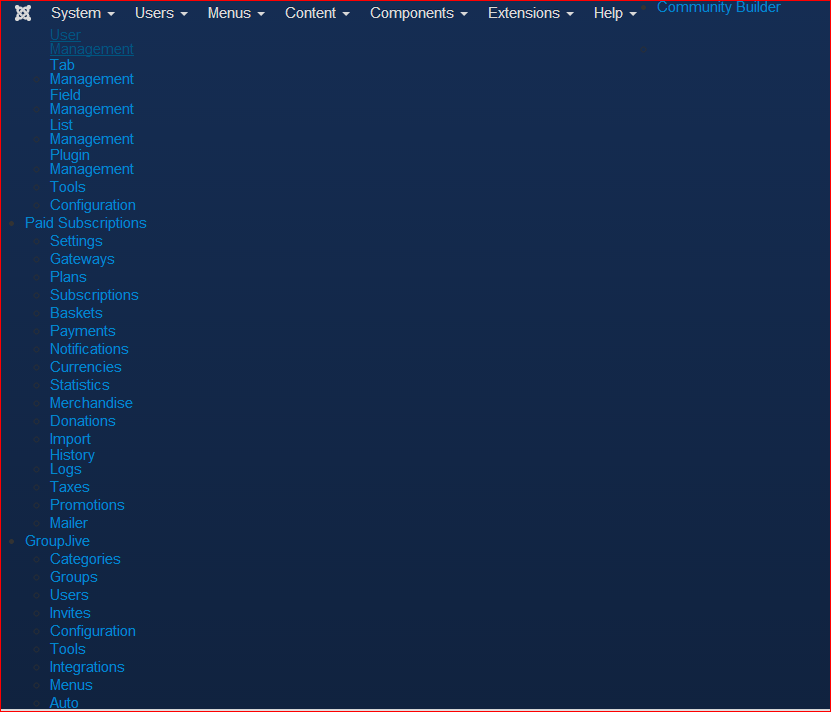
Task: Open Plugin Management
Action: pos(91,162)
